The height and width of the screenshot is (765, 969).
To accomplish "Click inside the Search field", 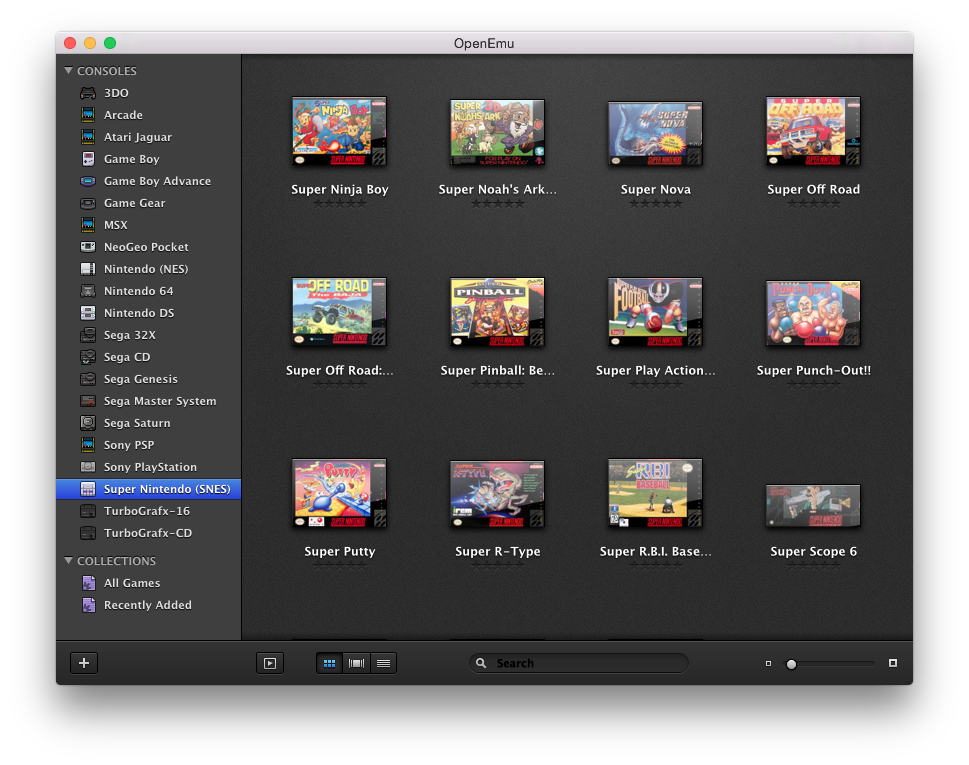I will [579, 663].
